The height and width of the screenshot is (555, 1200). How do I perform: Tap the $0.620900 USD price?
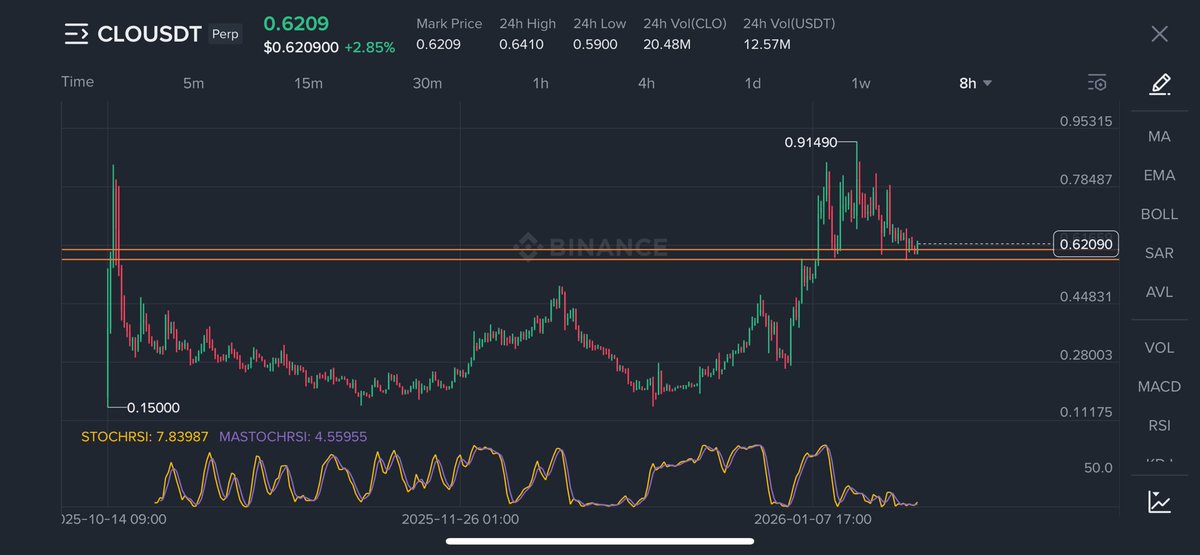[300, 47]
